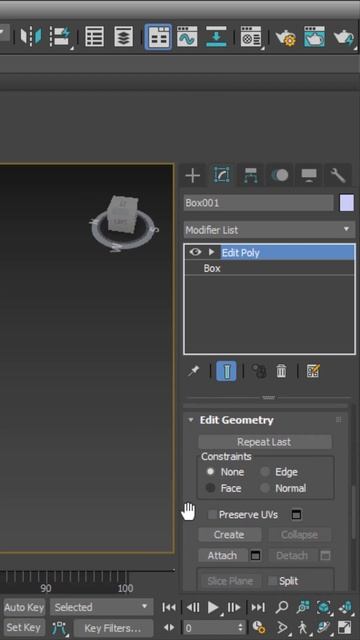Expand Edit Poly sub-object levels
This screenshot has width=360, height=640.
[211, 252]
